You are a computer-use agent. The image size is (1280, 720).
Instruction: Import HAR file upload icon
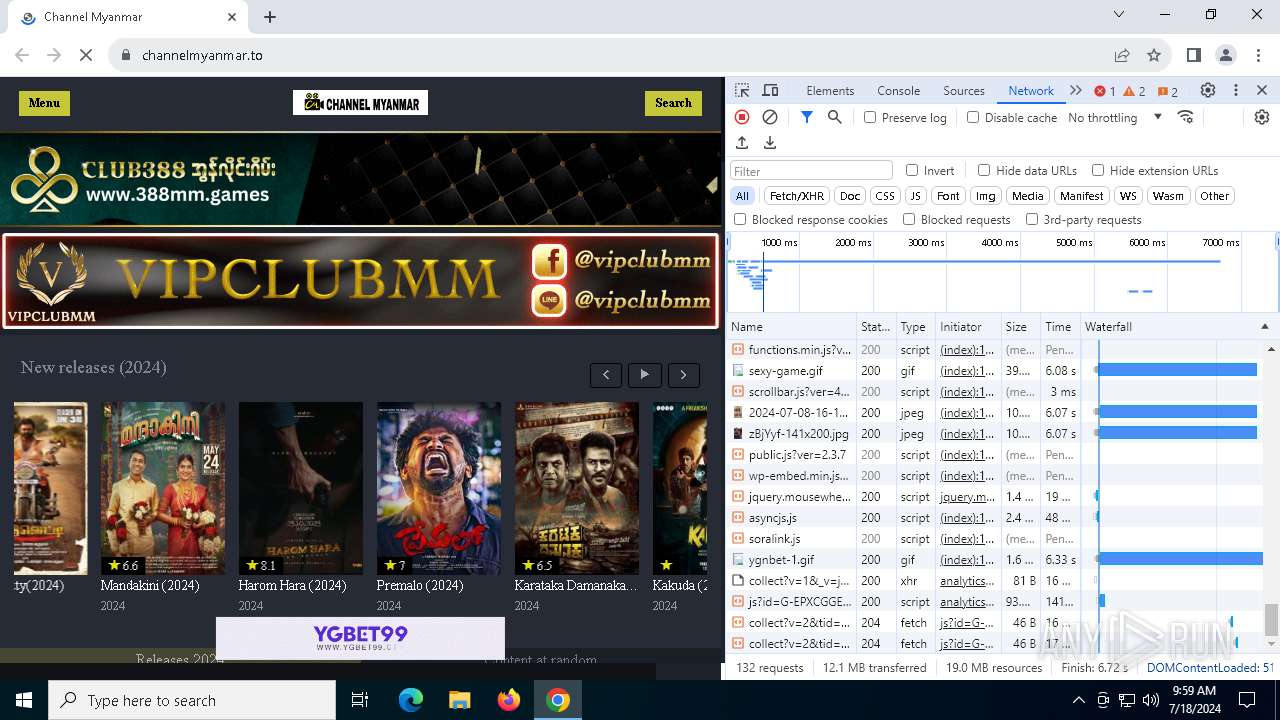pos(742,143)
